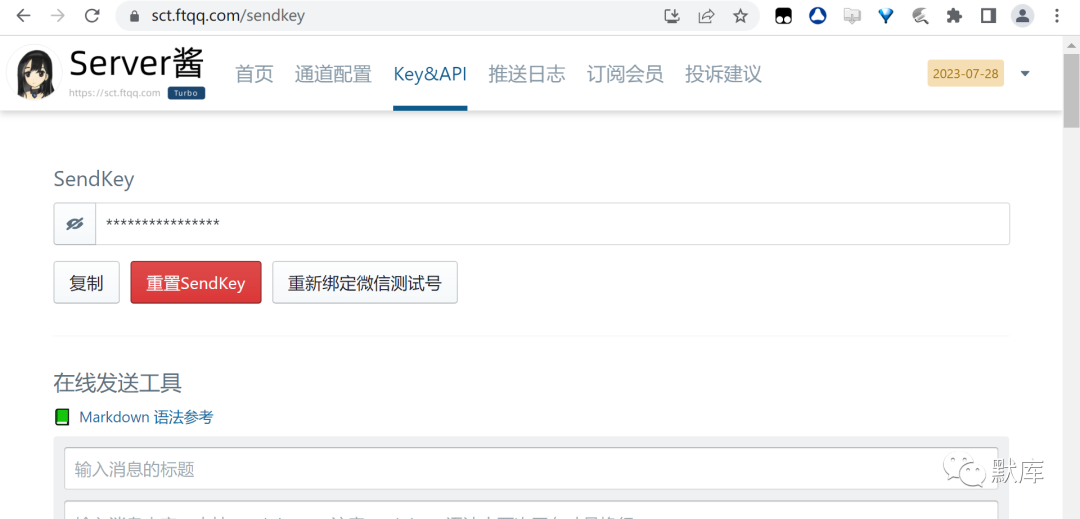Click the https://sct.ftqq.com text under the logo
Viewport: 1080px width, 519px height.
(x=115, y=93)
